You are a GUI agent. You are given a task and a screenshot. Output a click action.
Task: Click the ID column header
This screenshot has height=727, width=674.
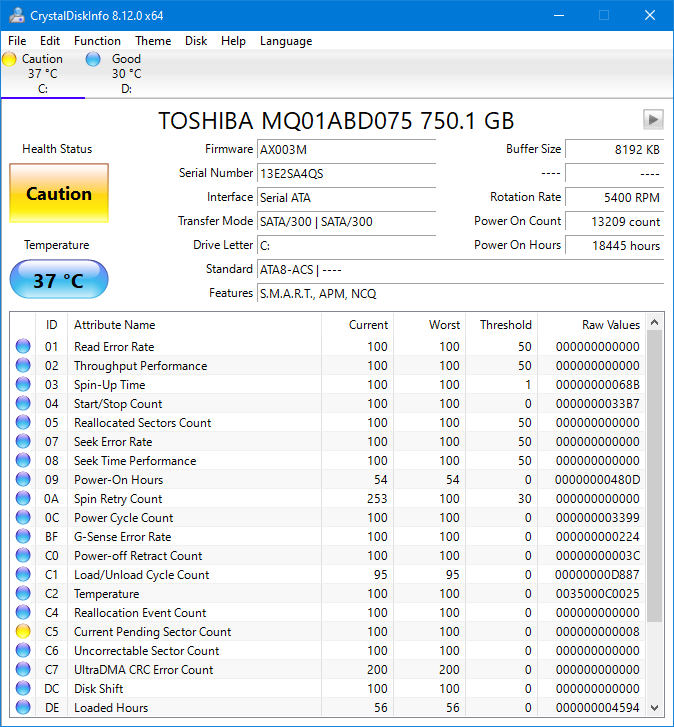point(51,325)
